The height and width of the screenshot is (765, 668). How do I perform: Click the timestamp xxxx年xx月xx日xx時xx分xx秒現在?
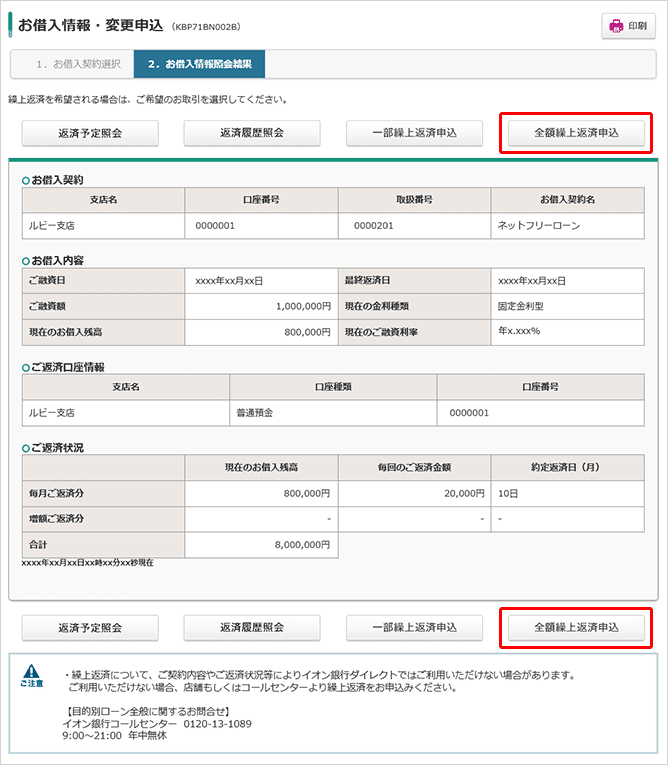[88, 563]
